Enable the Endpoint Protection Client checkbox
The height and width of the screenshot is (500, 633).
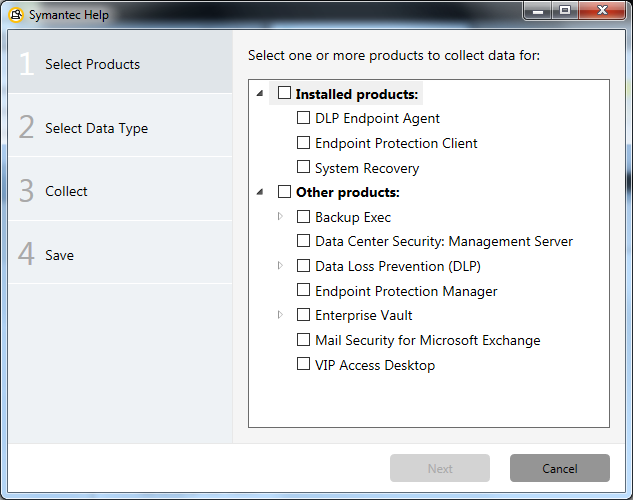tap(303, 142)
